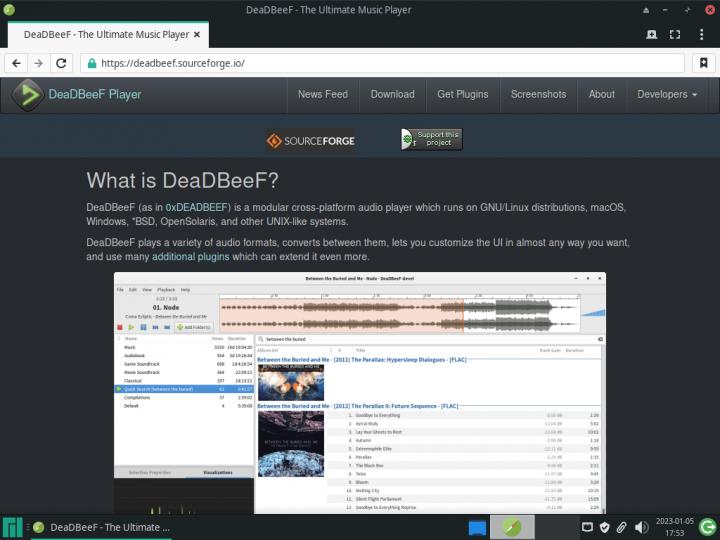Screen dimensions: 720x540
Task: Expand the Developers dropdown menu
Action: (x=667, y=94)
